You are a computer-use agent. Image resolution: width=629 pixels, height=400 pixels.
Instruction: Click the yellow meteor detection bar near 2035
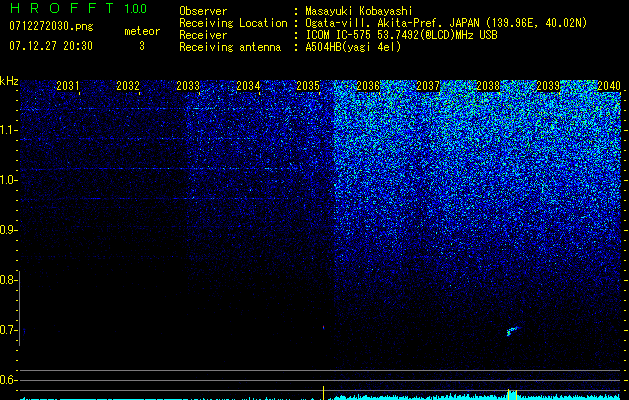pos(323,393)
